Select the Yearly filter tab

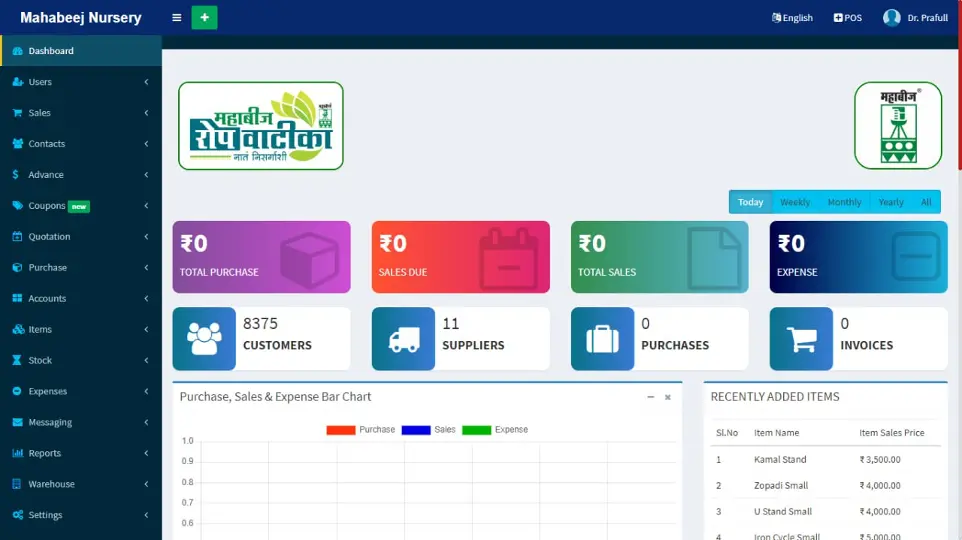890,202
